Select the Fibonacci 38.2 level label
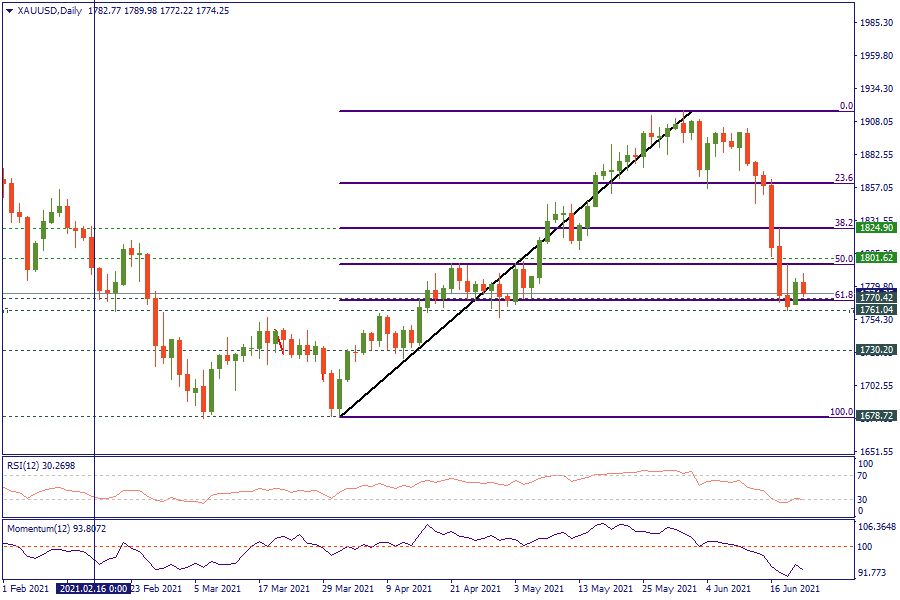This screenshot has height=600, width=900. (843, 222)
